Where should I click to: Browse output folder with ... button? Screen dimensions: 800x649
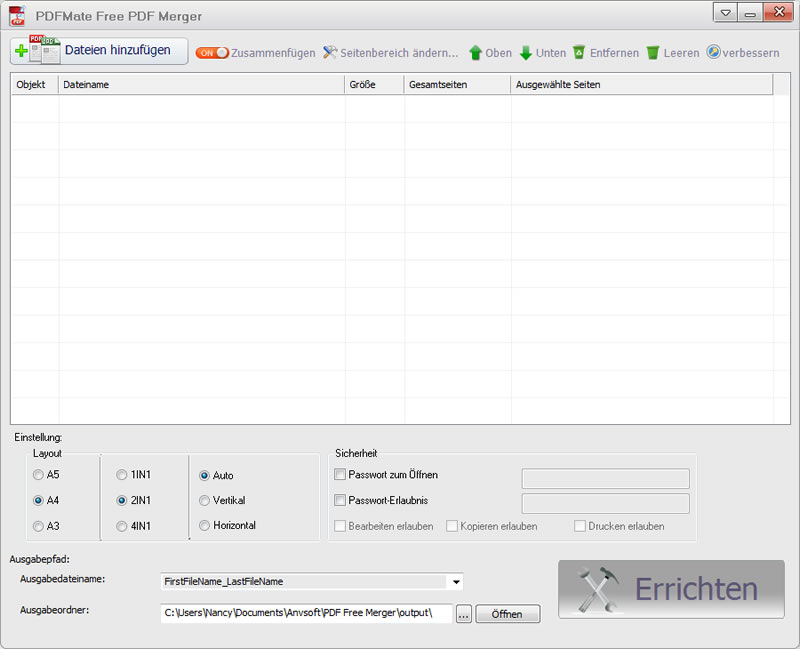coord(463,614)
